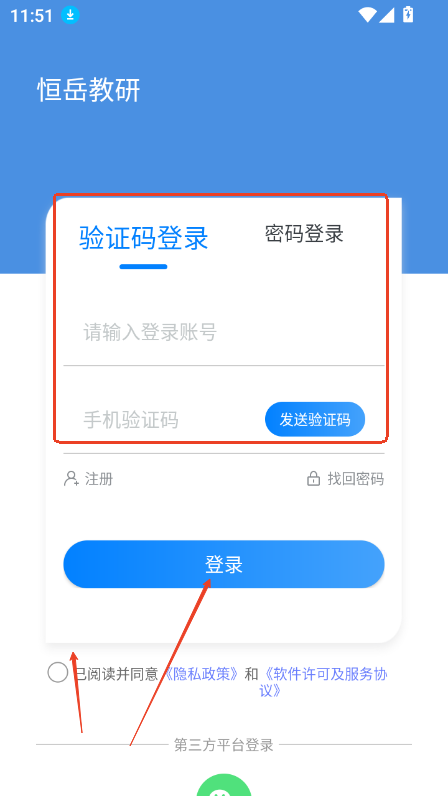Viewport: 448px width, 796px height.
Task: Tap the Wi-Fi status icon
Action: [x=367, y=15]
